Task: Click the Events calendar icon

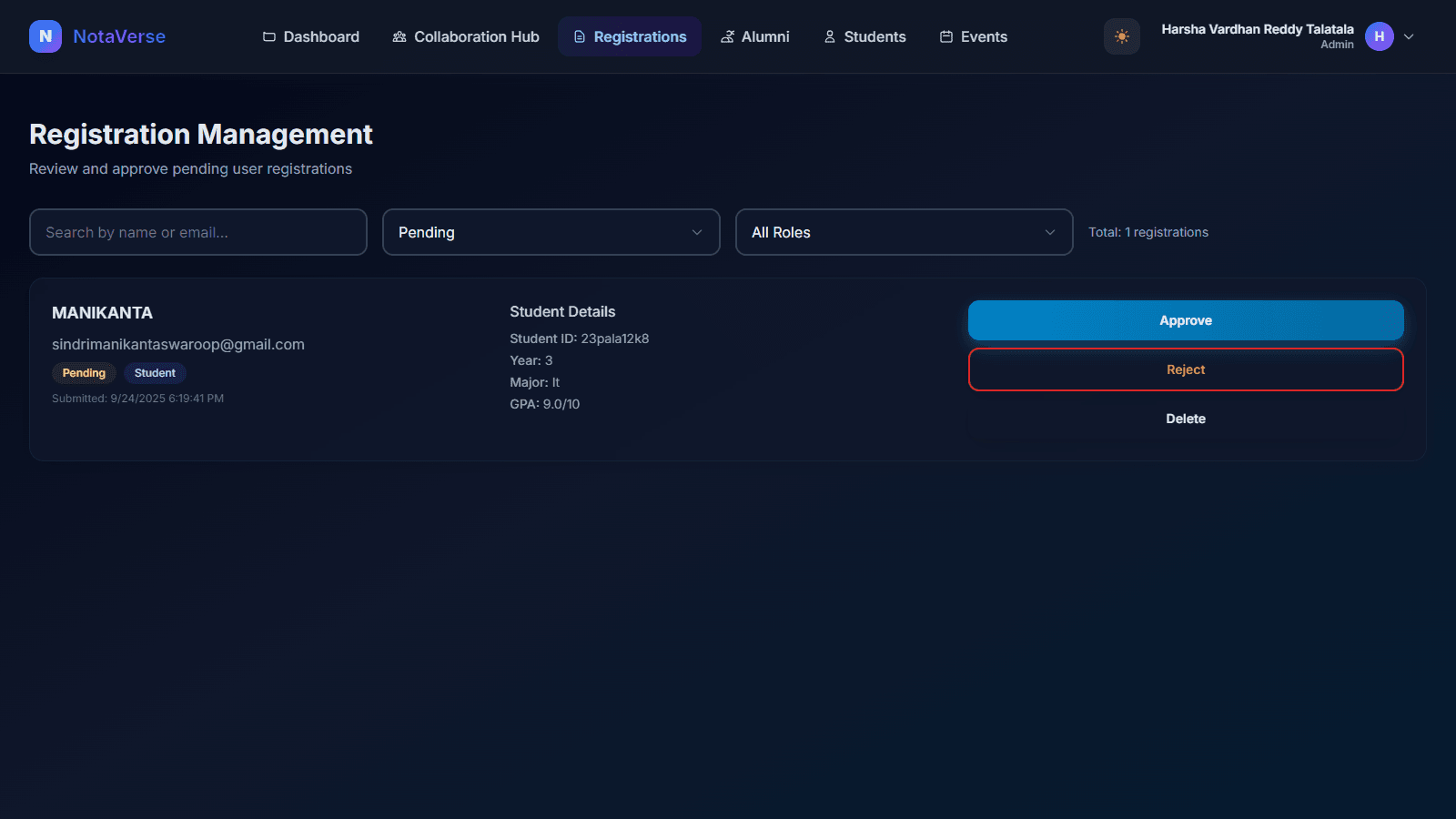Action: point(946,36)
